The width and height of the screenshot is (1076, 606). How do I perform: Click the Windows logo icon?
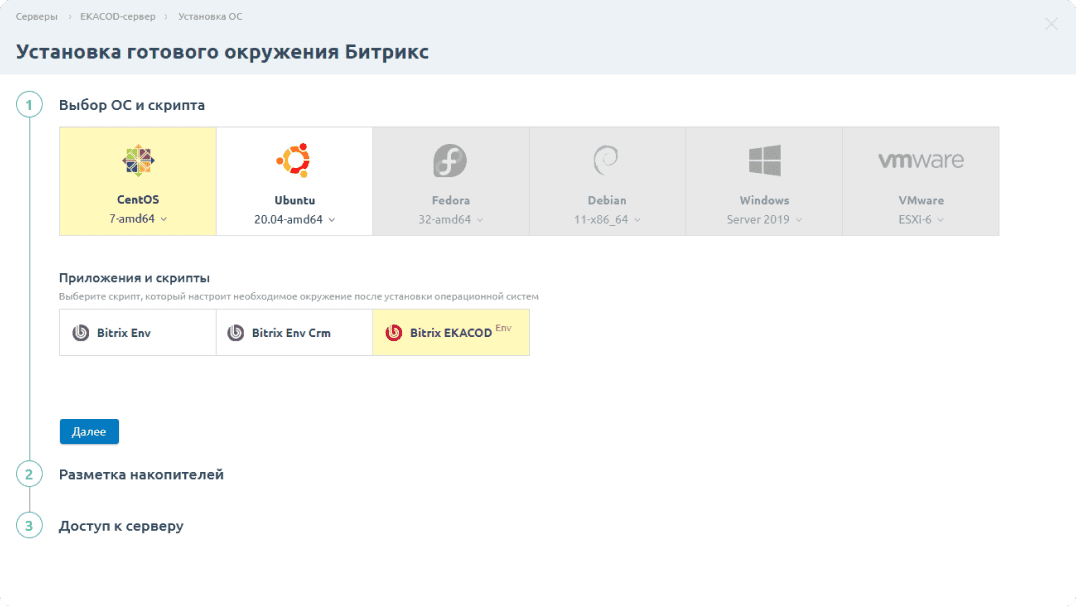[x=764, y=160]
